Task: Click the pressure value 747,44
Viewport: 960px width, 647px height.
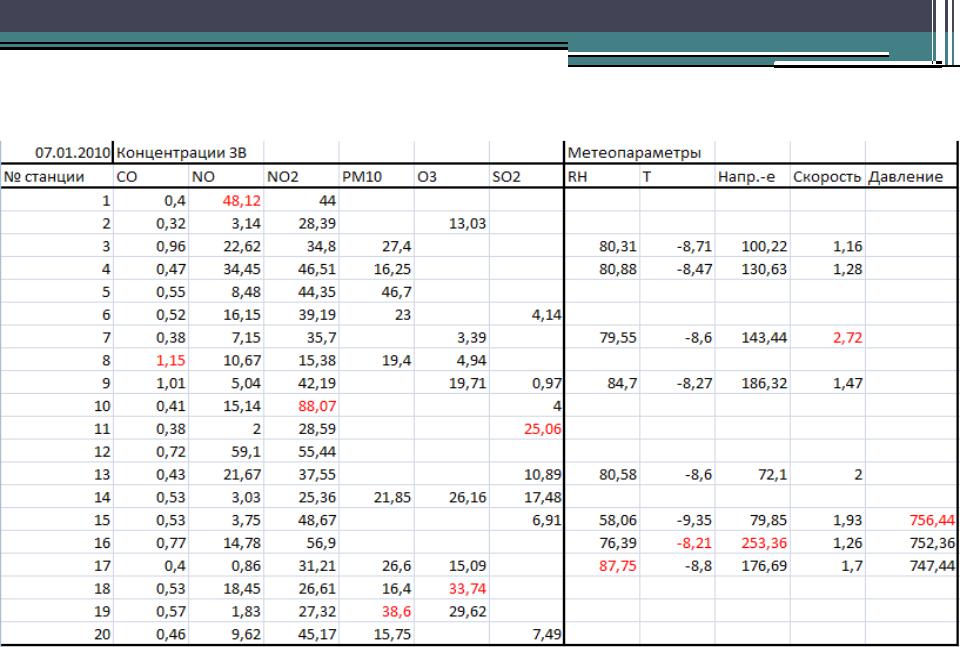Action: click(x=932, y=566)
